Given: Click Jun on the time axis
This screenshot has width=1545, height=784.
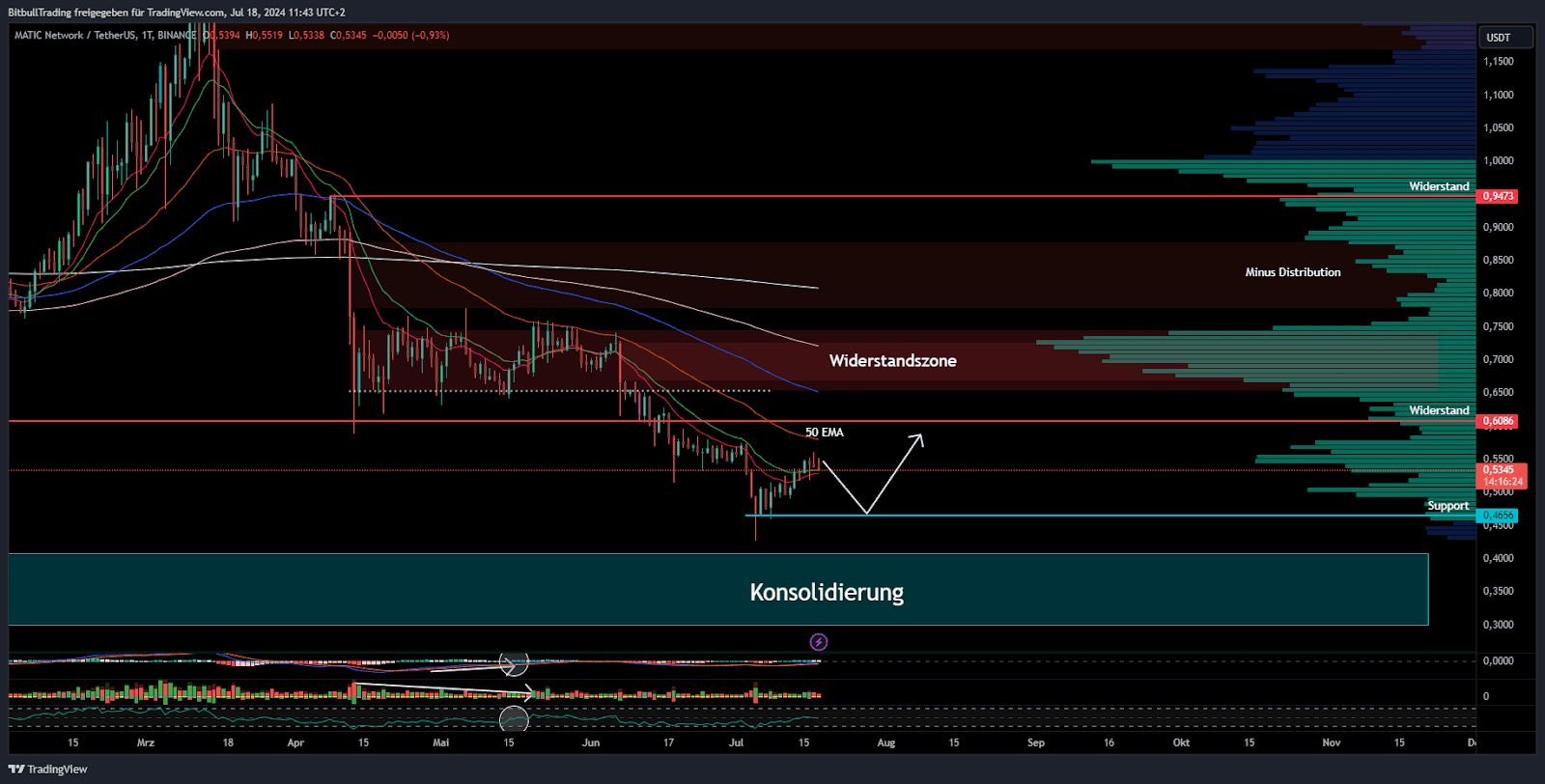Looking at the screenshot, I should pos(590,742).
